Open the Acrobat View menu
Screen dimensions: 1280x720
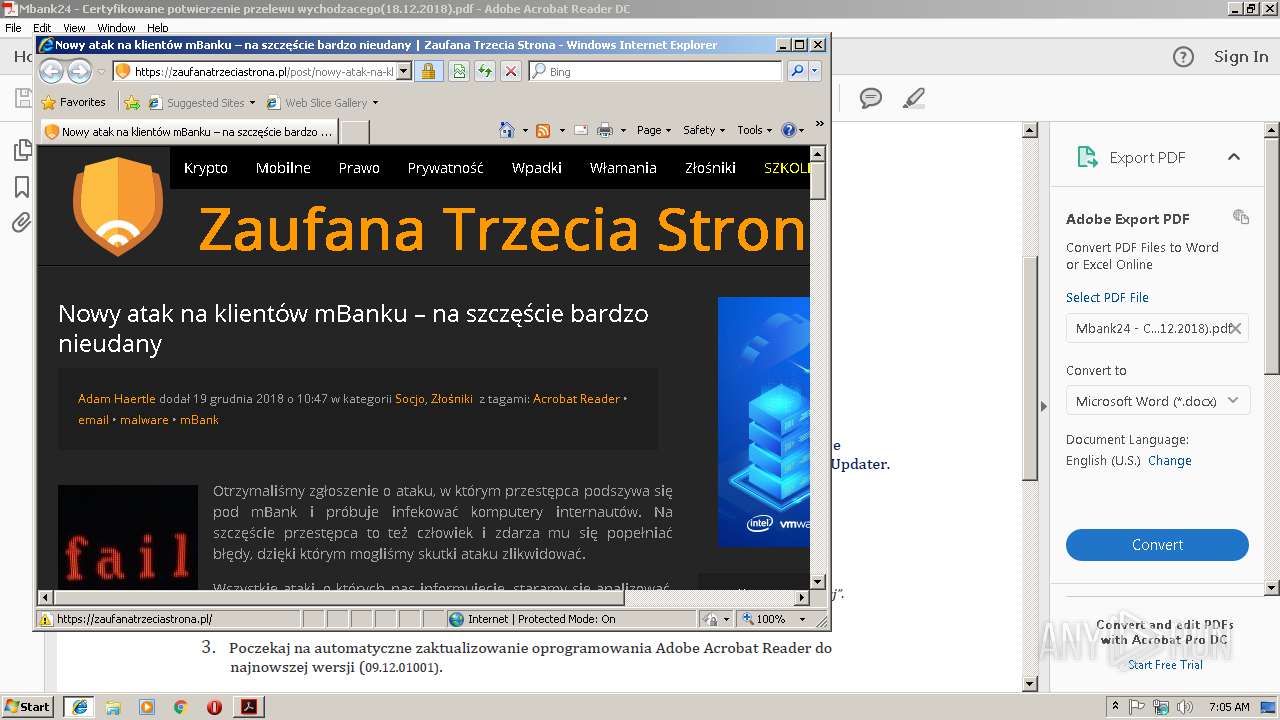74,28
